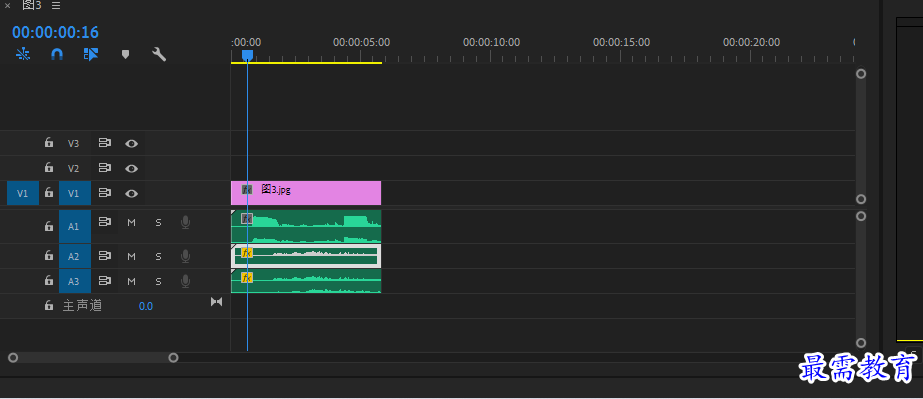Click master track output meter bowtie icon

tap(217, 301)
